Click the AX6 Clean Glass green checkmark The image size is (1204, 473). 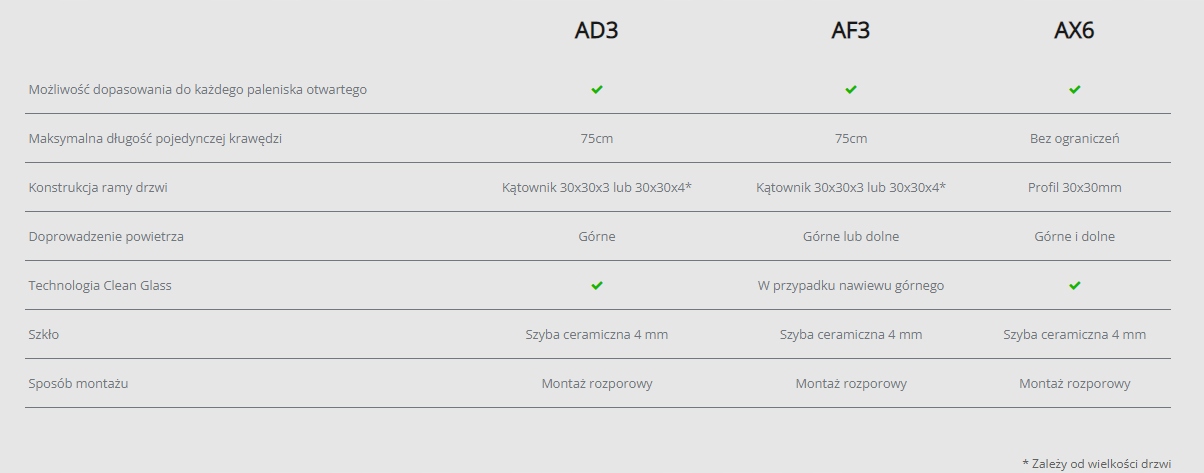(1075, 285)
